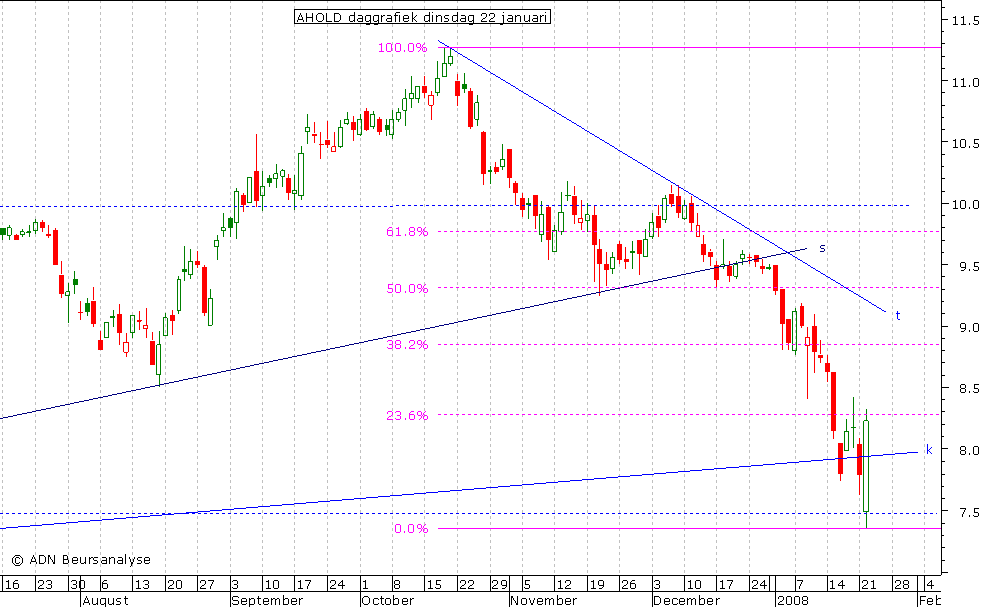This screenshot has height=607, width=982.
Task: Click the 11.5 price axis value
Action: click(x=964, y=21)
